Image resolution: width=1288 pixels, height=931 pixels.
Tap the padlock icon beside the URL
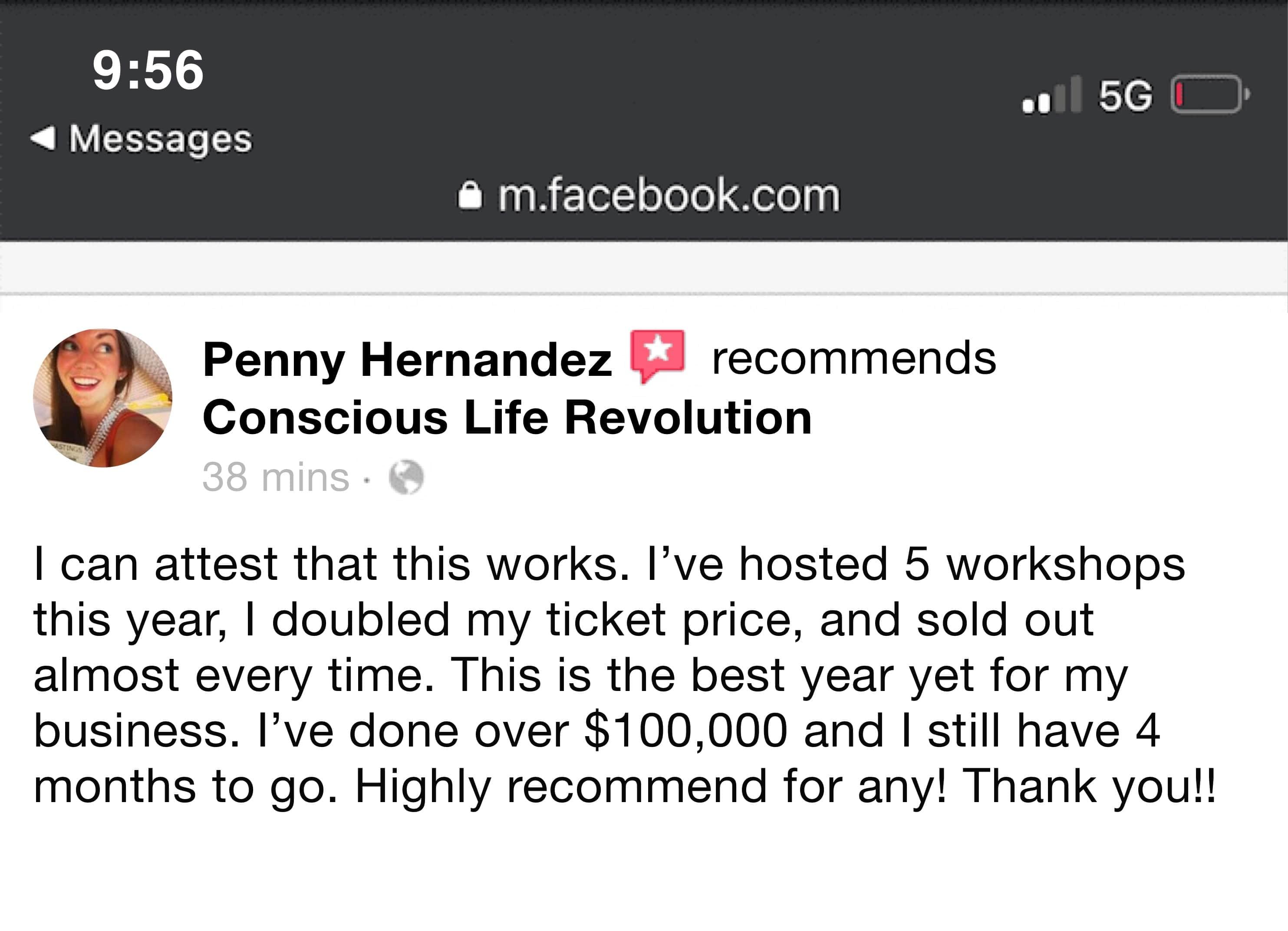470,196
